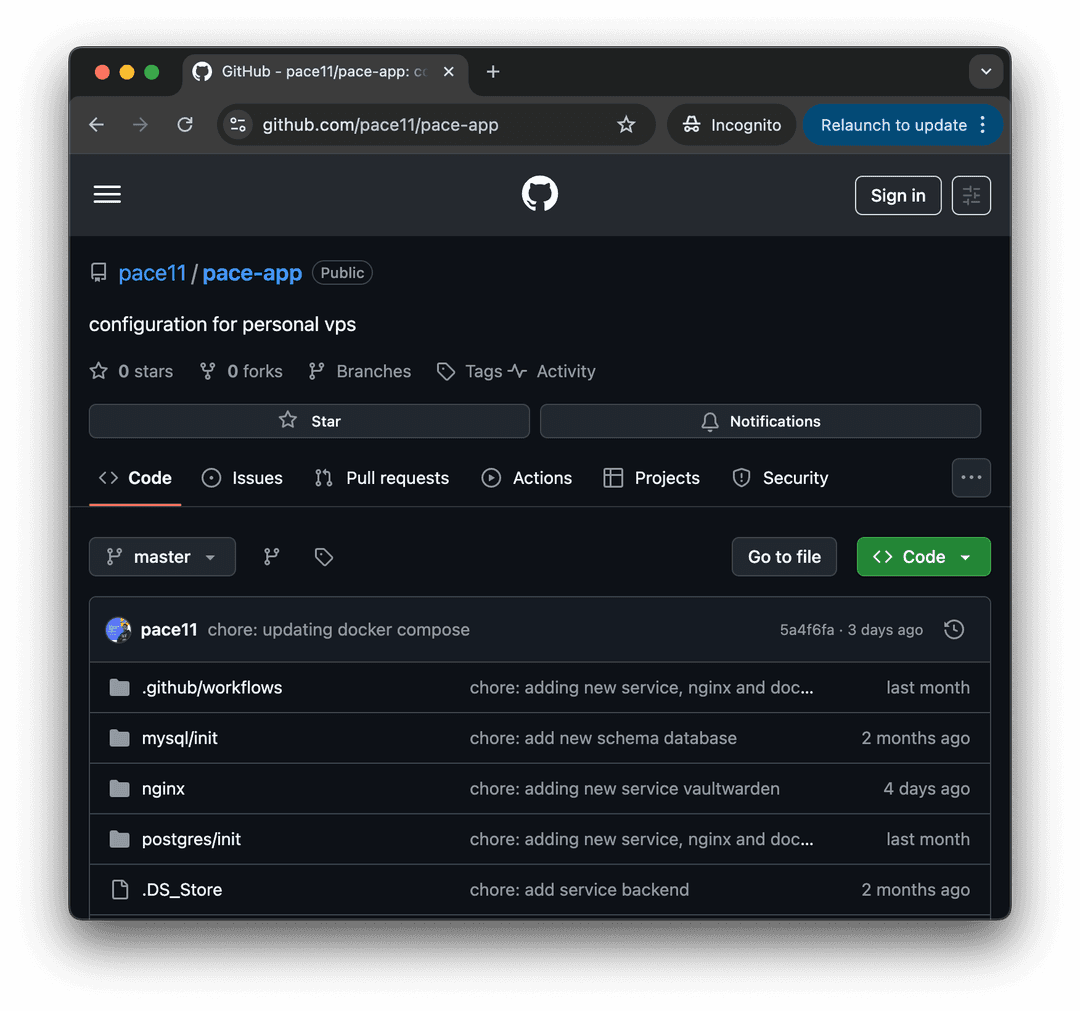Click the 'configuration for personal vps' description

tap(222, 324)
